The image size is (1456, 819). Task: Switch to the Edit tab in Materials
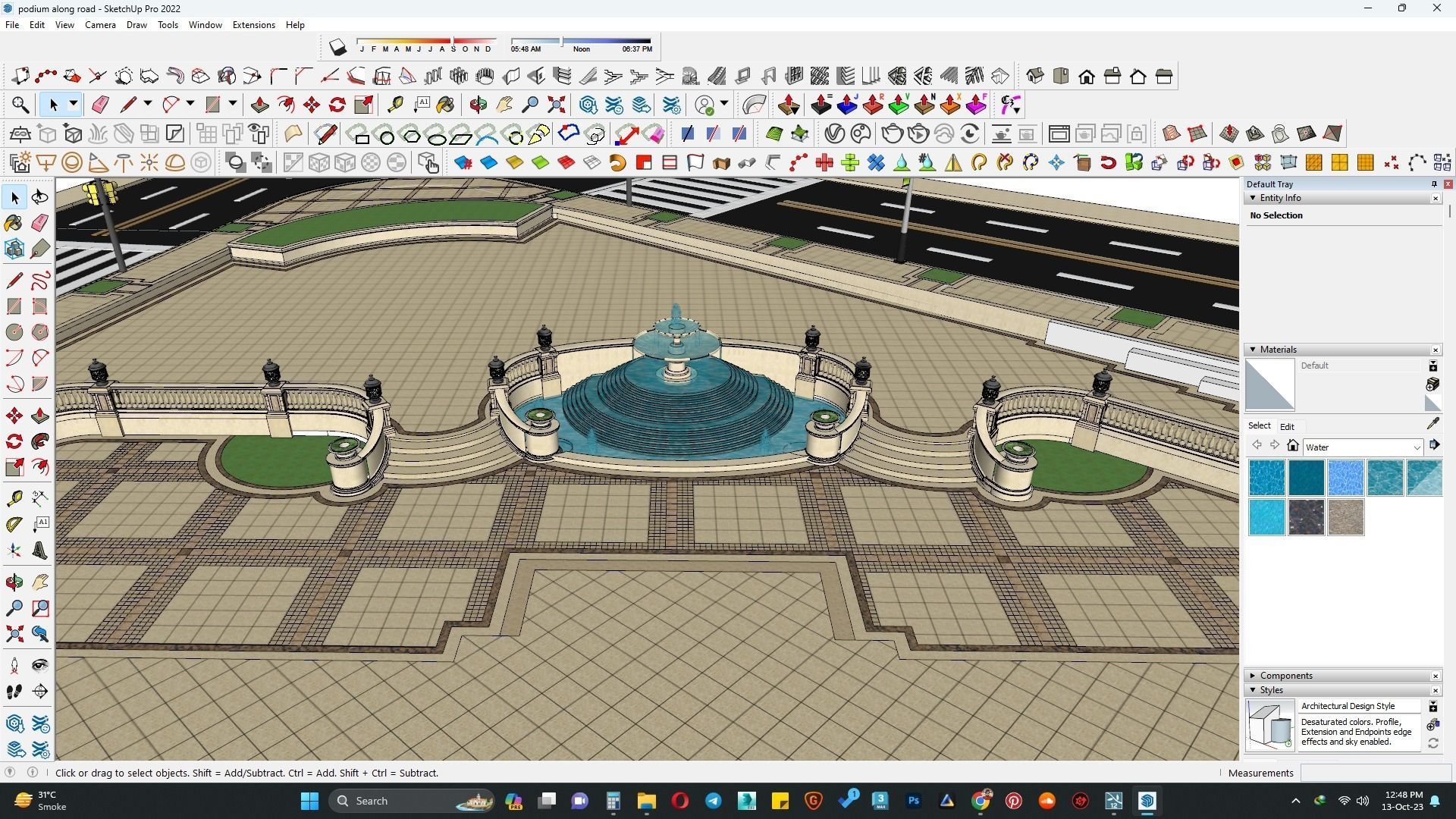[x=1287, y=426]
